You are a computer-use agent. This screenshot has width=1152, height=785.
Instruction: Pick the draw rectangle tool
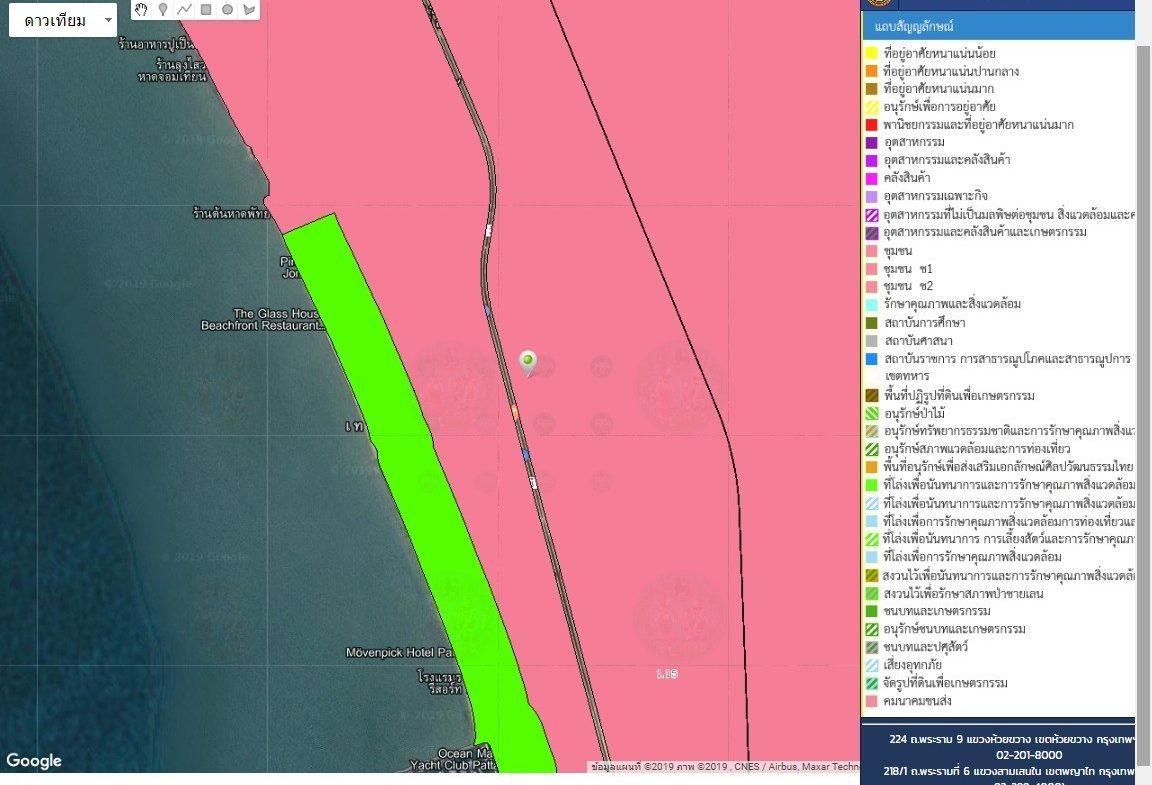click(206, 10)
